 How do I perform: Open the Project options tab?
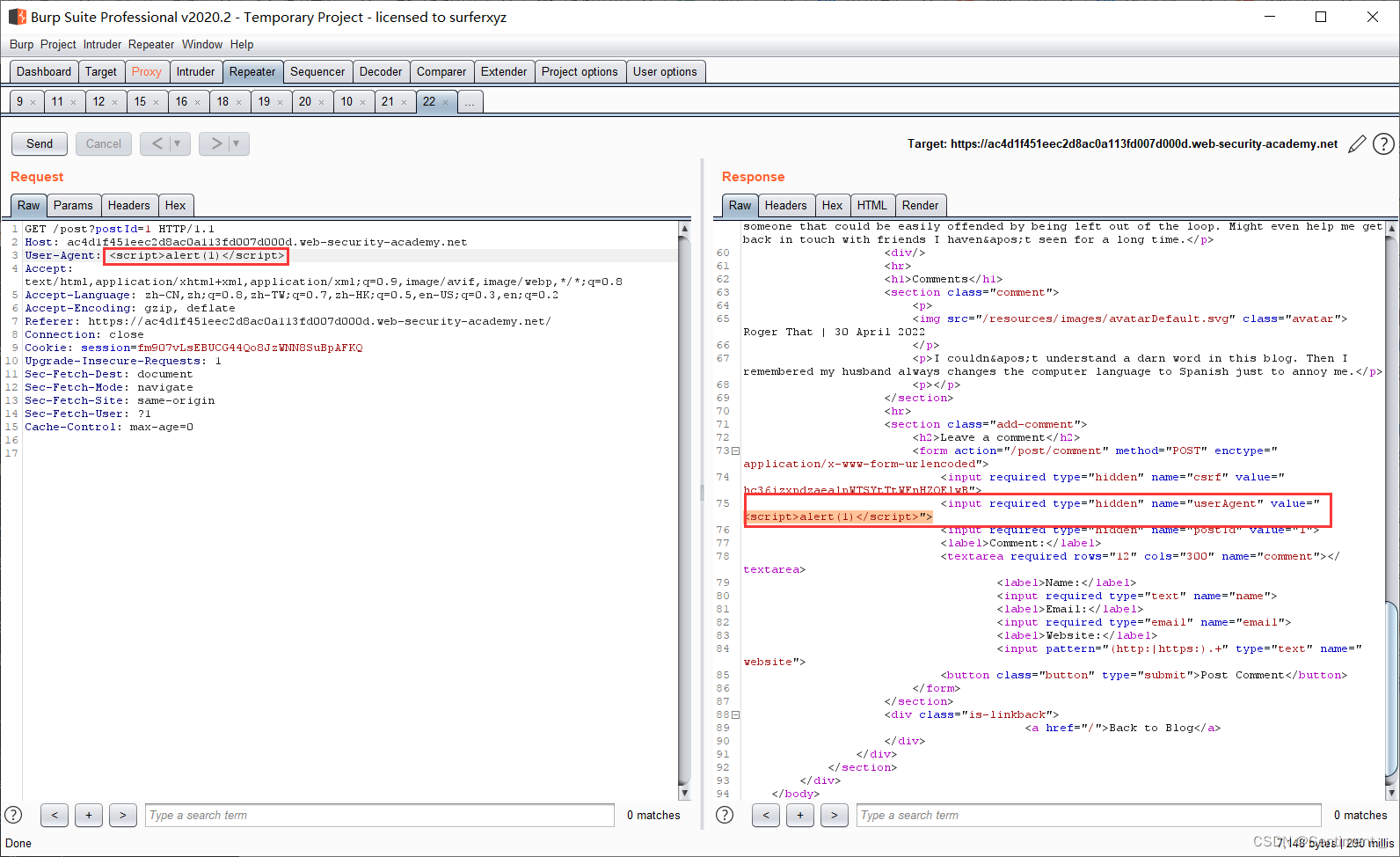(x=580, y=71)
